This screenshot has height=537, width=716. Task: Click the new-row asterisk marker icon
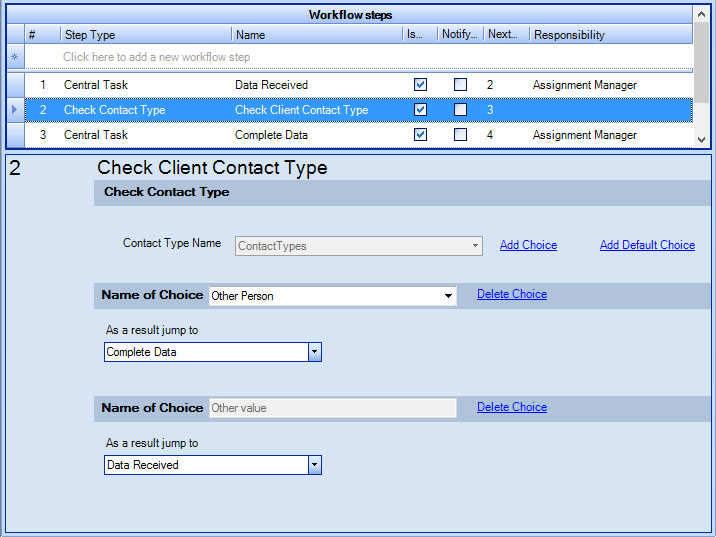click(x=15, y=57)
